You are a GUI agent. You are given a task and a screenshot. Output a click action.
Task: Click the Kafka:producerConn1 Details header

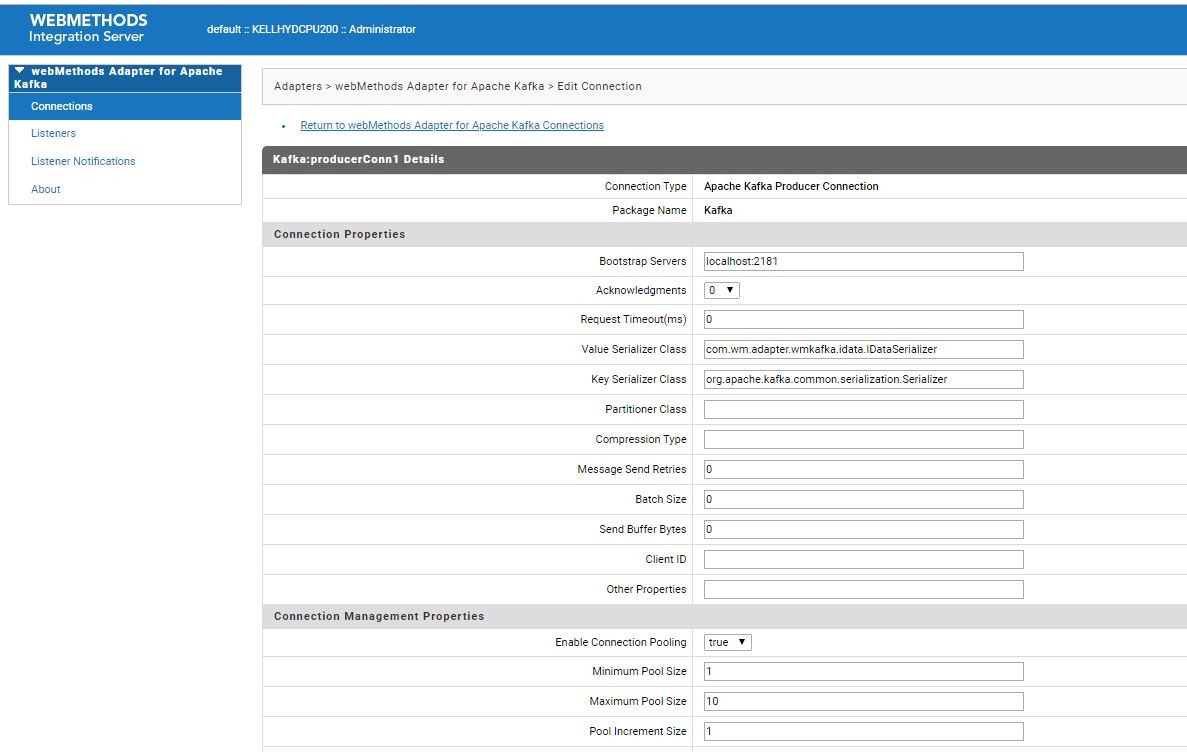click(359, 159)
